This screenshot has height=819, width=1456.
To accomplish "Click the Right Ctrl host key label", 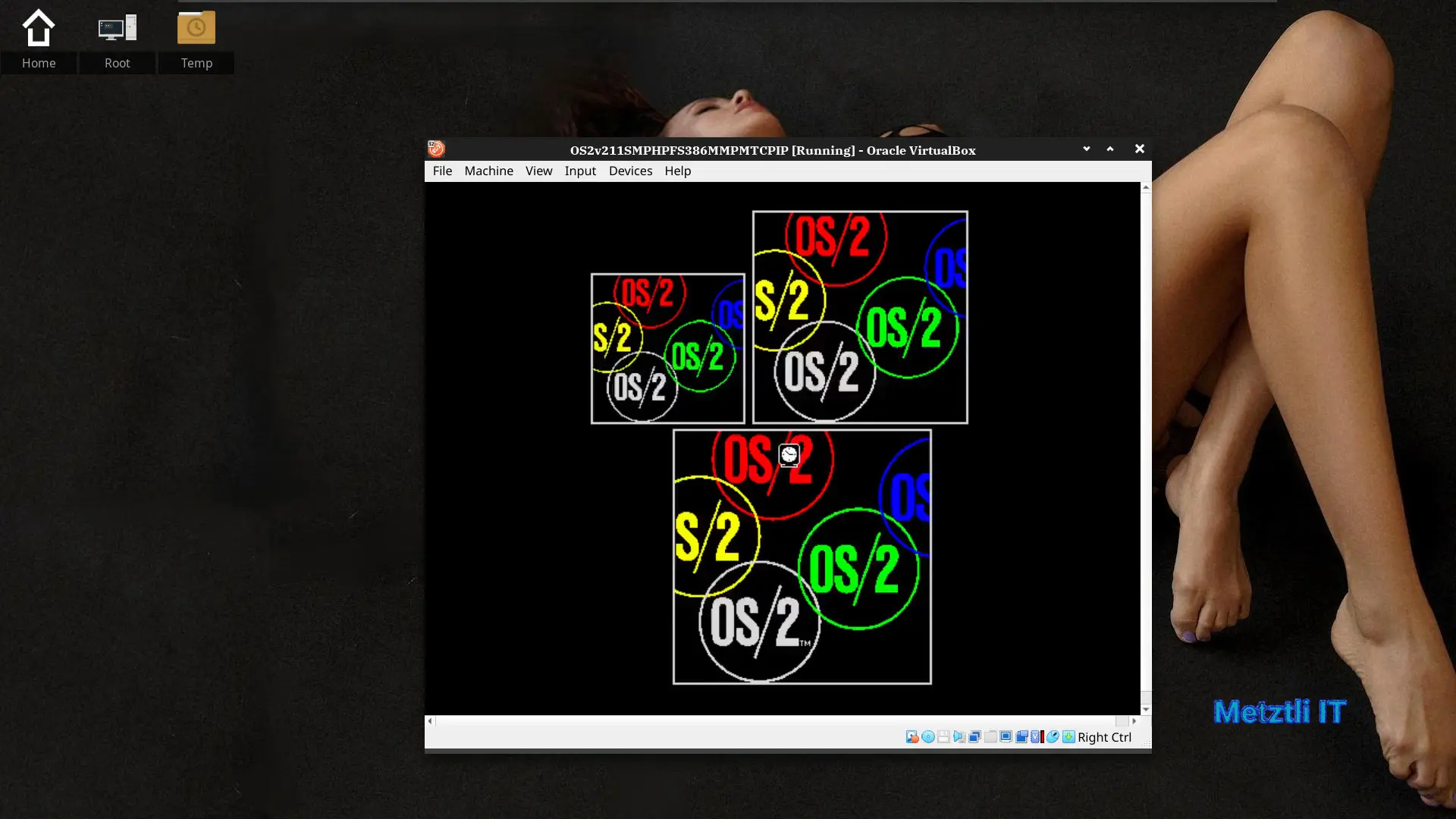I will pyautogui.click(x=1104, y=737).
